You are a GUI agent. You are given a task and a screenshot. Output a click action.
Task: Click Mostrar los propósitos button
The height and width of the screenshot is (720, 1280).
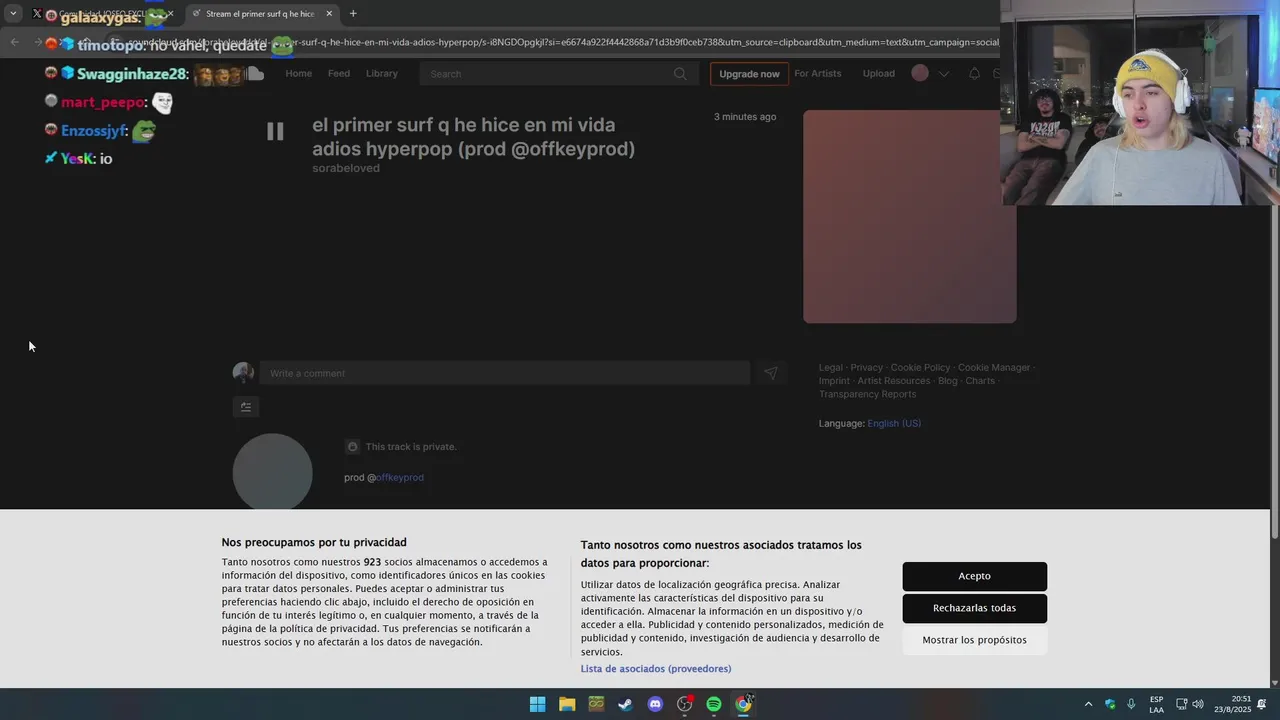tap(975, 640)
